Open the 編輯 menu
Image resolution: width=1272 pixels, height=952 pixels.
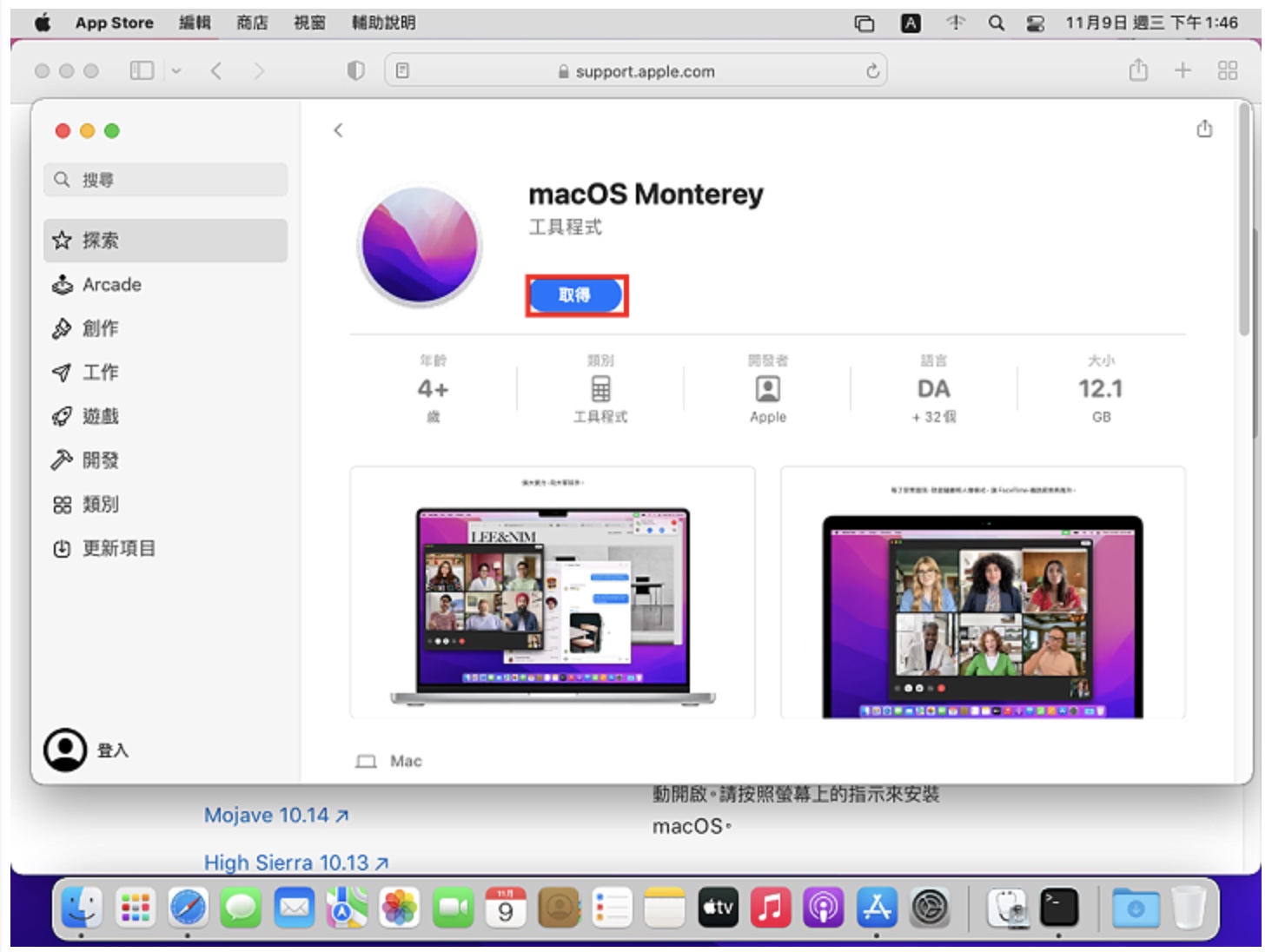(195, 23)
